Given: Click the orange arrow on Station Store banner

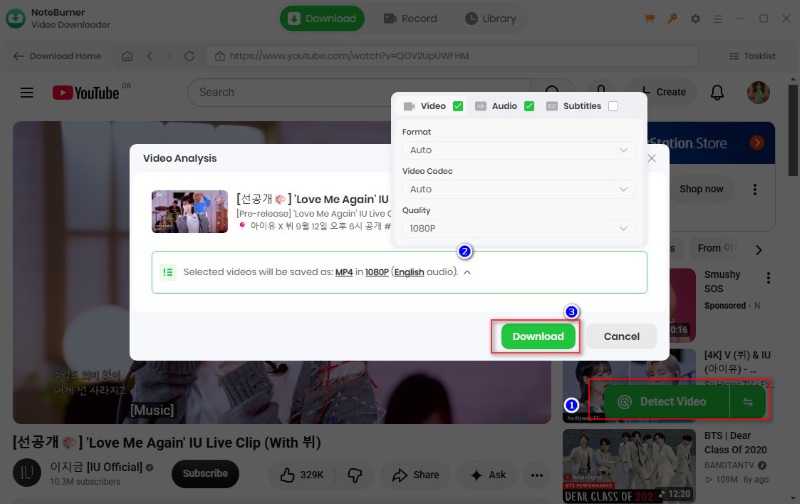Looking at the screenshot, I should [757, 142].
